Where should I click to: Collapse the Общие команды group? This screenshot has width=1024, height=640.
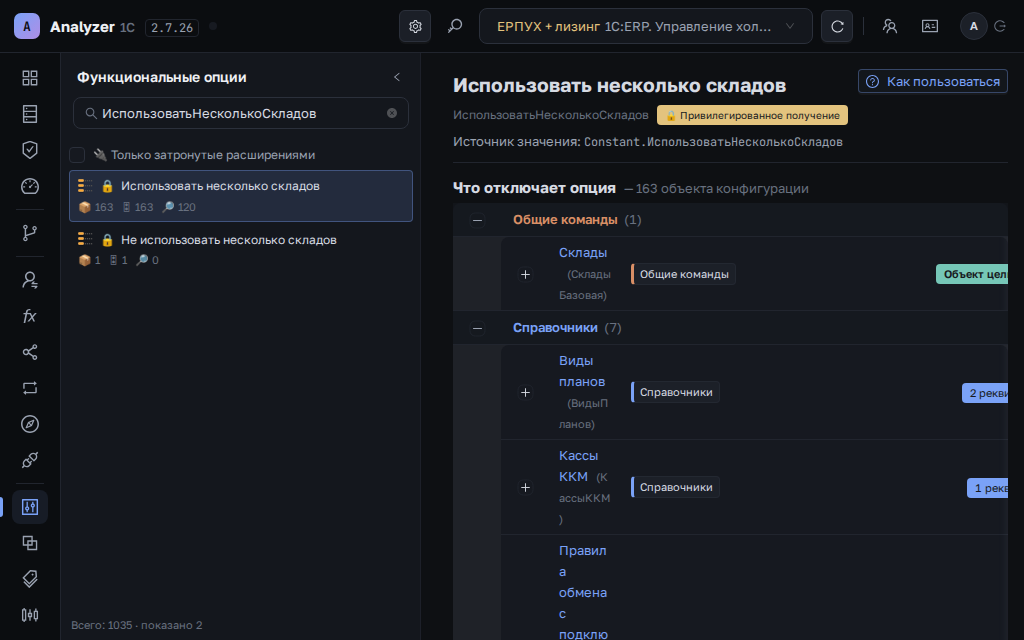477,220
